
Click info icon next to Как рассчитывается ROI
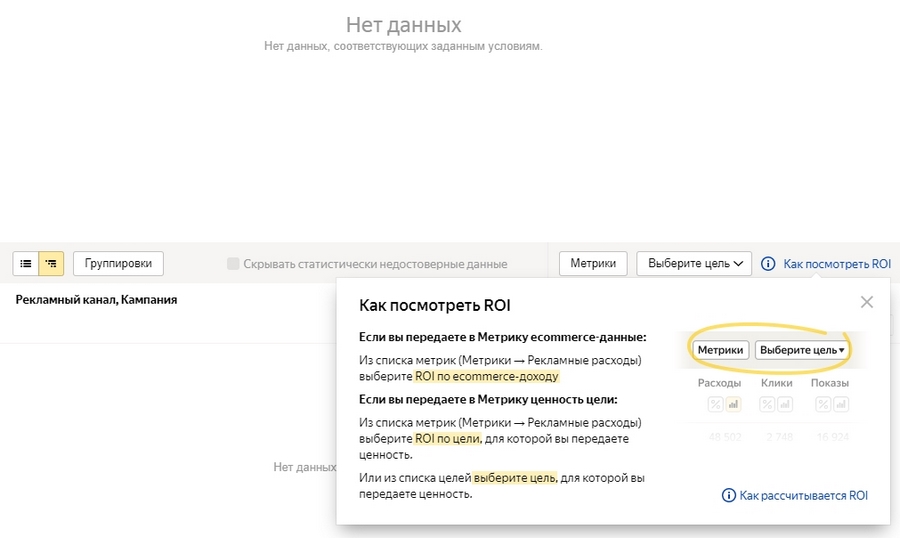[x=728, y=495]
